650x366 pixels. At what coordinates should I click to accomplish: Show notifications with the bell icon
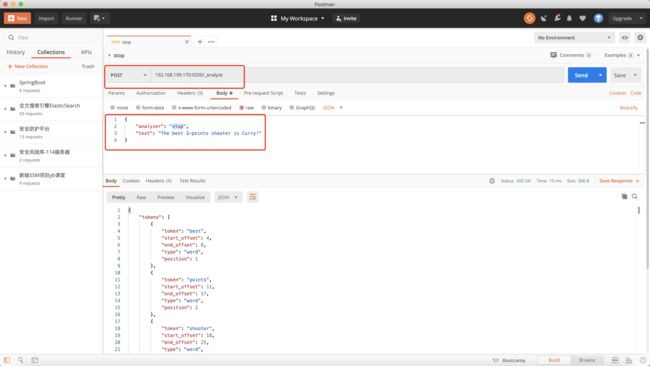click(570, 18)
